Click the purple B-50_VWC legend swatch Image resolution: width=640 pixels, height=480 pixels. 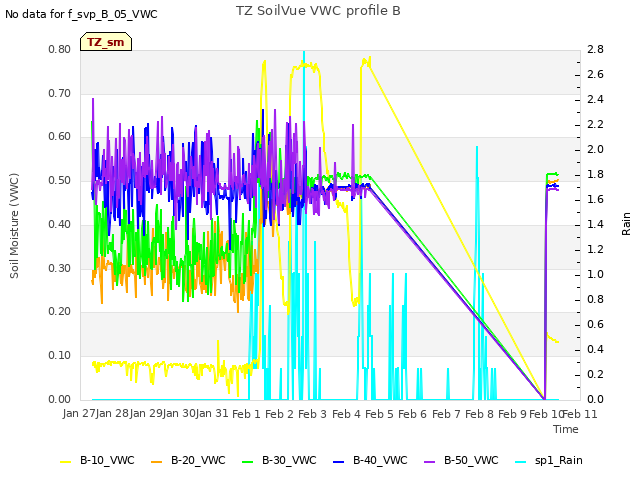point(429,461)
